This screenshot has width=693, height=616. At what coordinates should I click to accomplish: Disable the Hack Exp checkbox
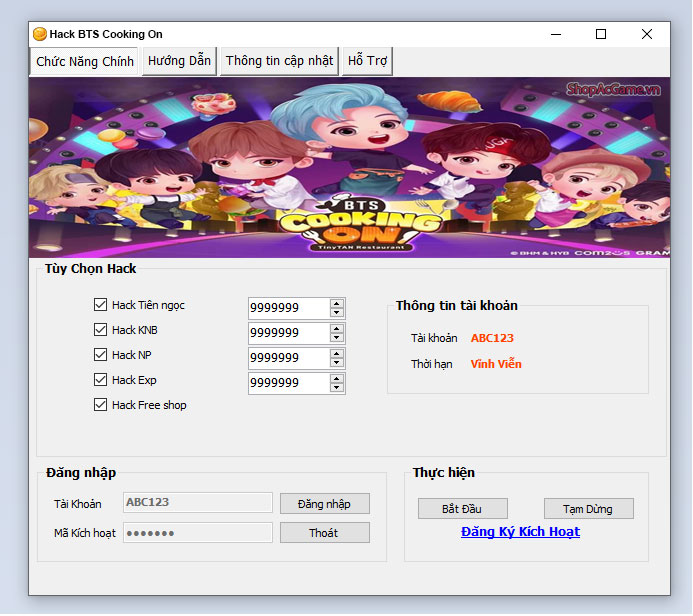(x=100, y=380)
